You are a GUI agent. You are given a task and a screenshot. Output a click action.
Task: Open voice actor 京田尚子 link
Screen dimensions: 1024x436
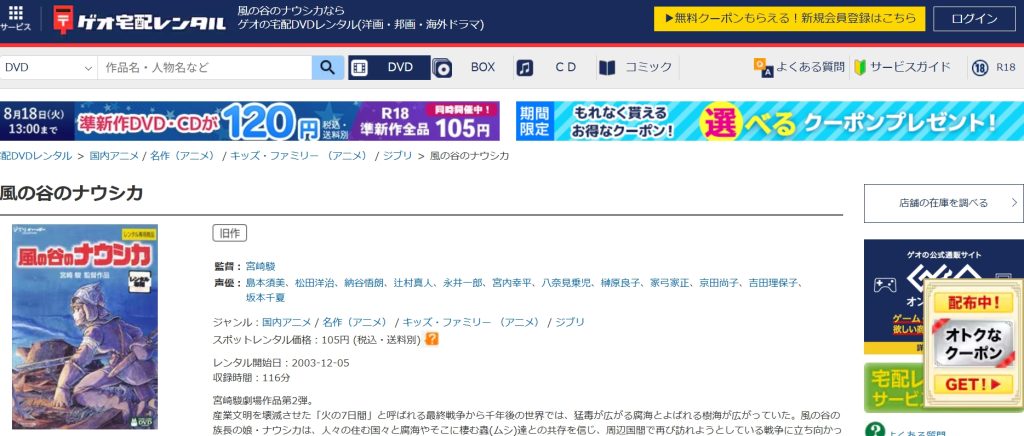[x=719, y=283]
